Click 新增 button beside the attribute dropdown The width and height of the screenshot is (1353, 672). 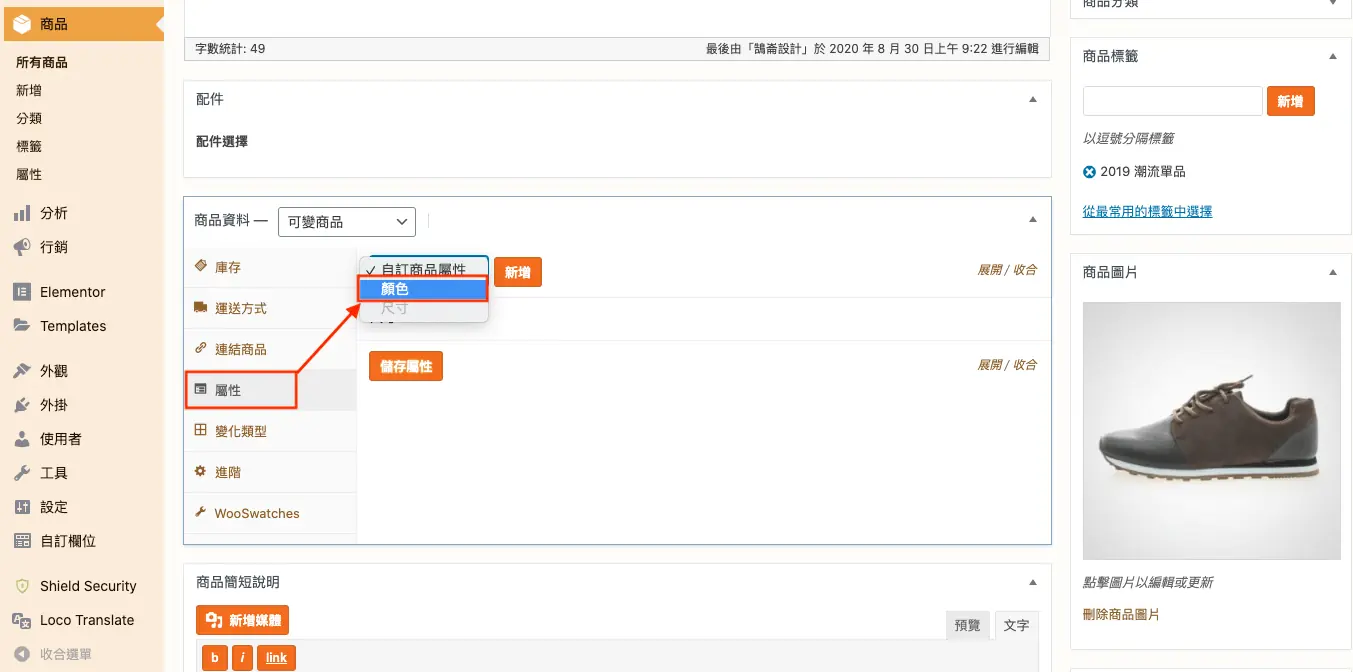click(x=518, y=272)
